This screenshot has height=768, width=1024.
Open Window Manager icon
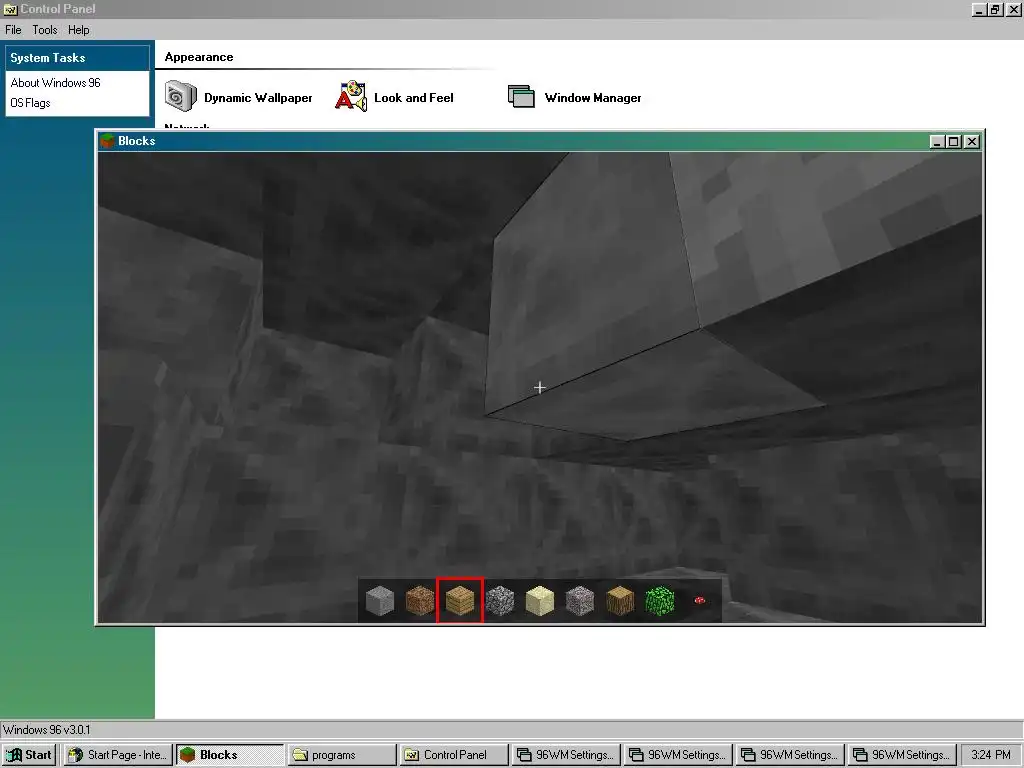tap(521, 97)
